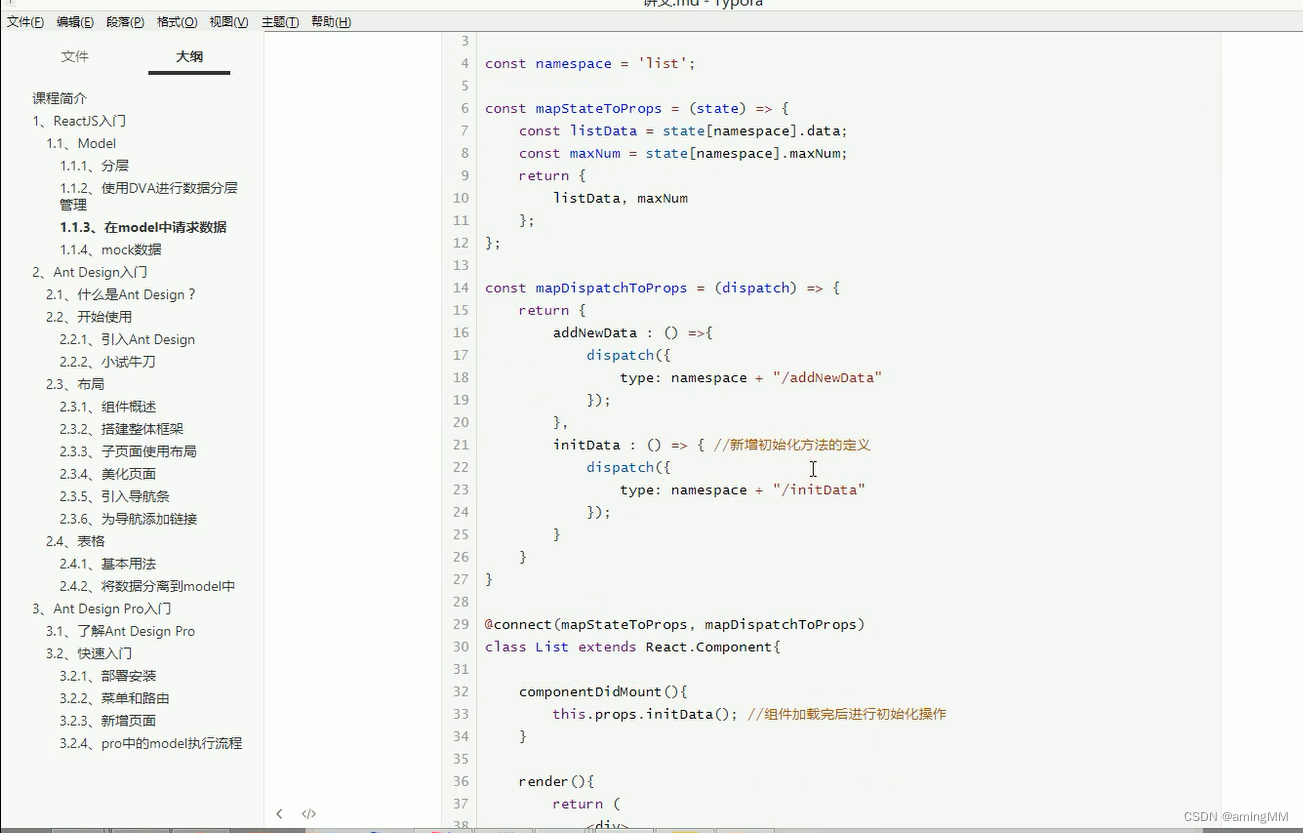
Task: Collapse the sidebar with the left chevron icon
Action: click(279, 814)
